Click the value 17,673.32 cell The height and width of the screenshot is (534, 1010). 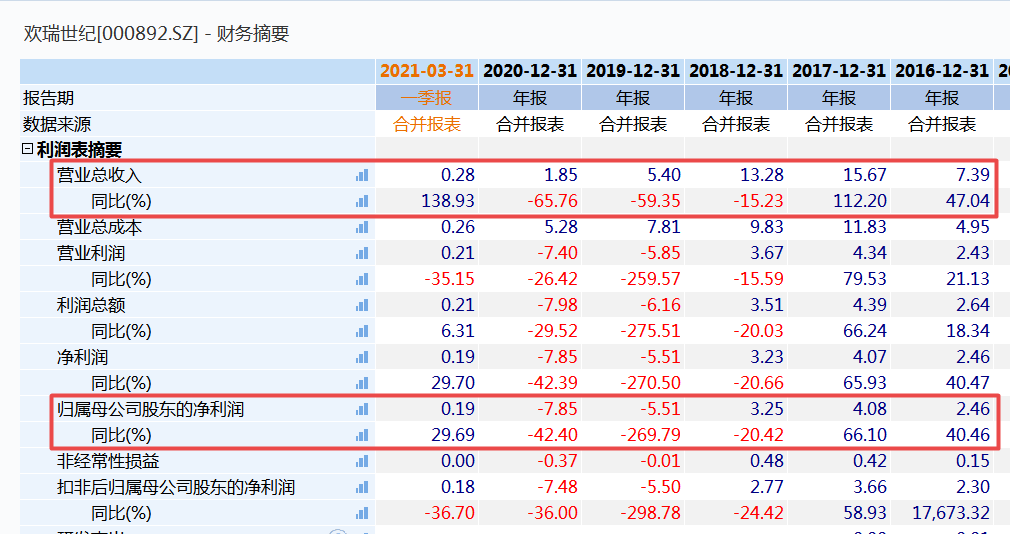[x=951, y=513]
